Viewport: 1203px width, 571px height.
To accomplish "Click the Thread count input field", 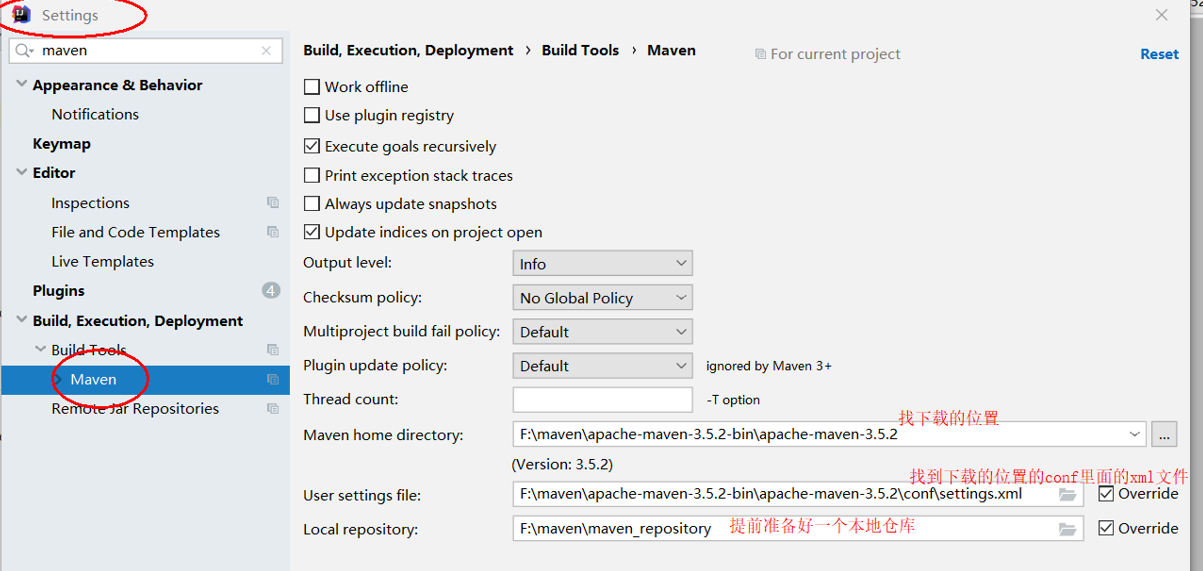I will coord(602,399).
